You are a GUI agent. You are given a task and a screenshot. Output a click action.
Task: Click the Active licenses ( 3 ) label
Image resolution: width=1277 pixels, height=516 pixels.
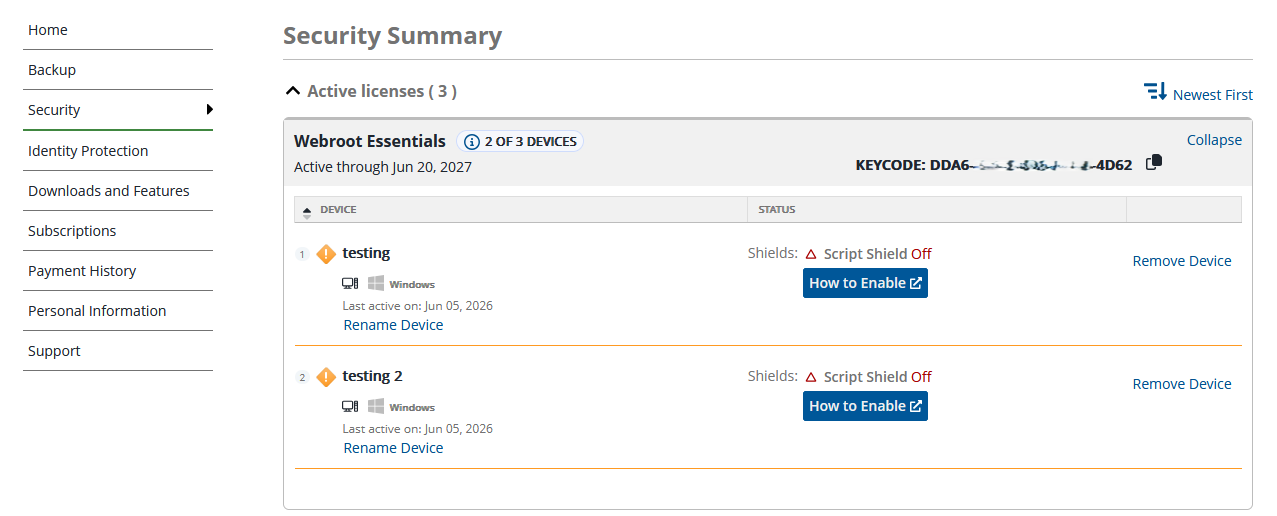point(382,91)
